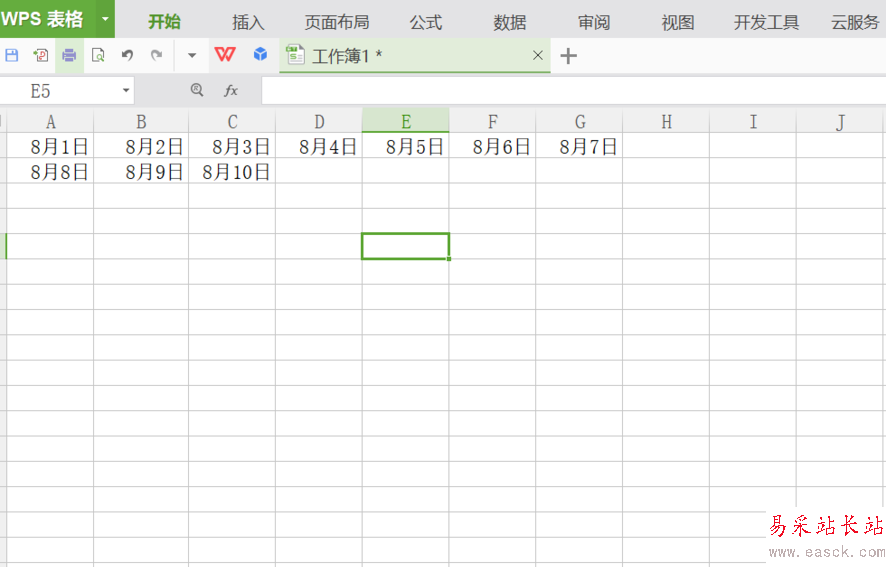Expand the Name Box dropdown arrow

(126, 90)
